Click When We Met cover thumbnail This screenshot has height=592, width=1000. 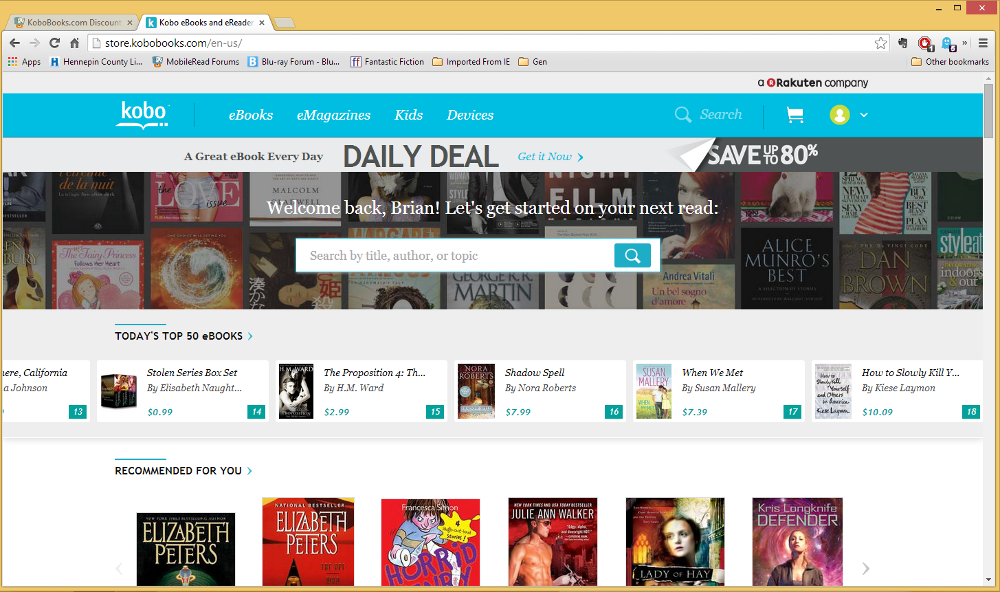654,391
